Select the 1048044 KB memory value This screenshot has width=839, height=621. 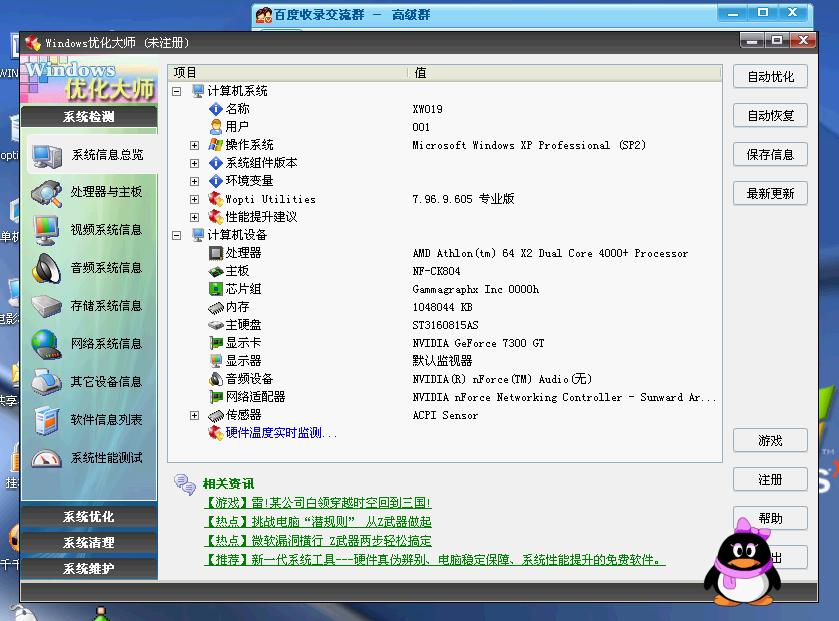tap(442, 308)
